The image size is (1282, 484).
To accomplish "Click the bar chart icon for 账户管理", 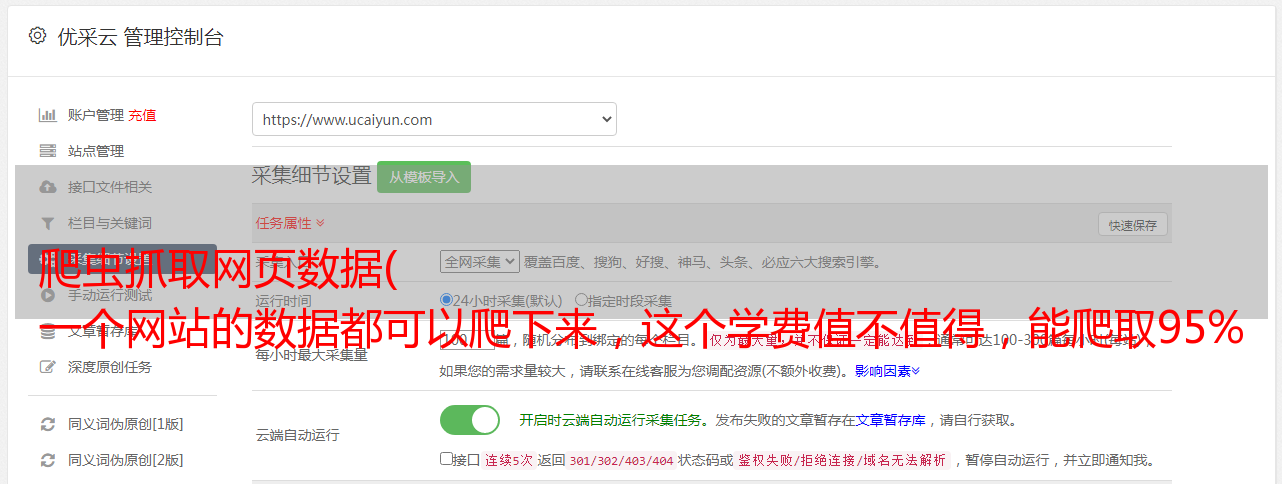I will click(x=47, y=115).
